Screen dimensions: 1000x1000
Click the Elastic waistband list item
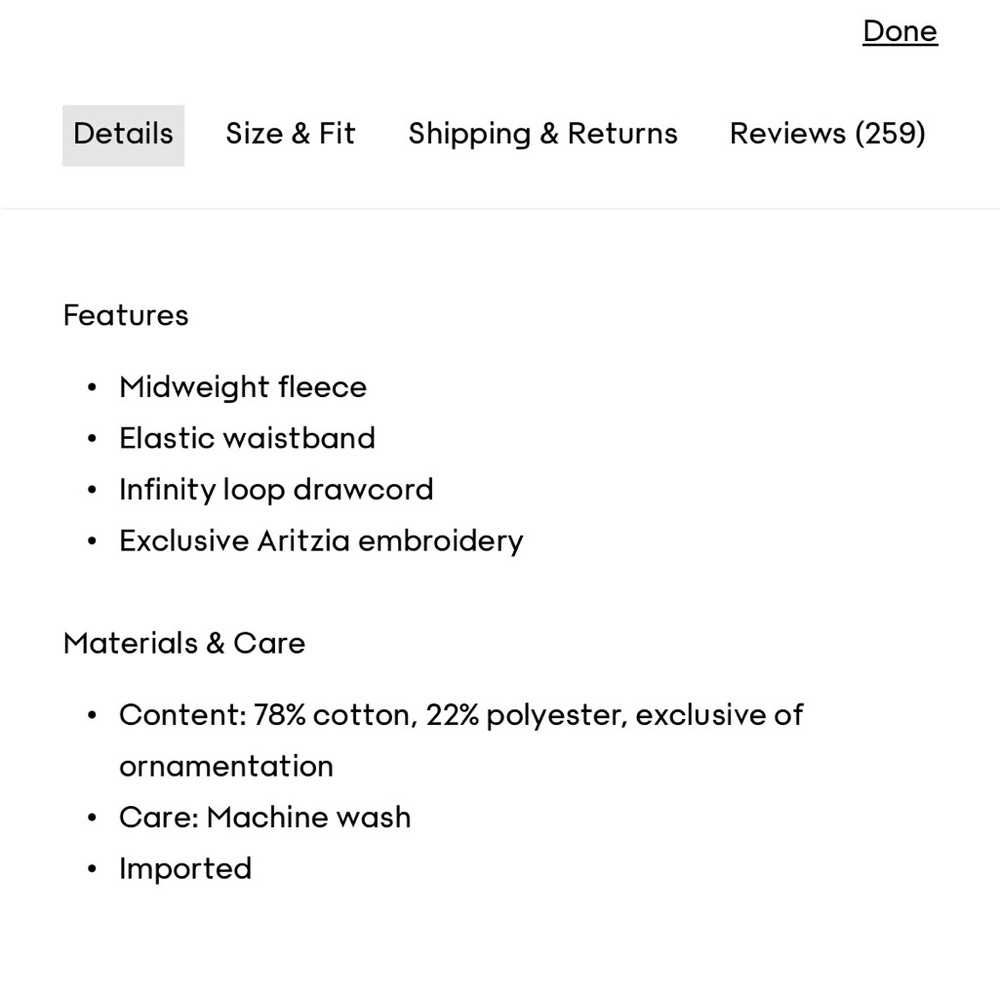[x=247, y=438]
